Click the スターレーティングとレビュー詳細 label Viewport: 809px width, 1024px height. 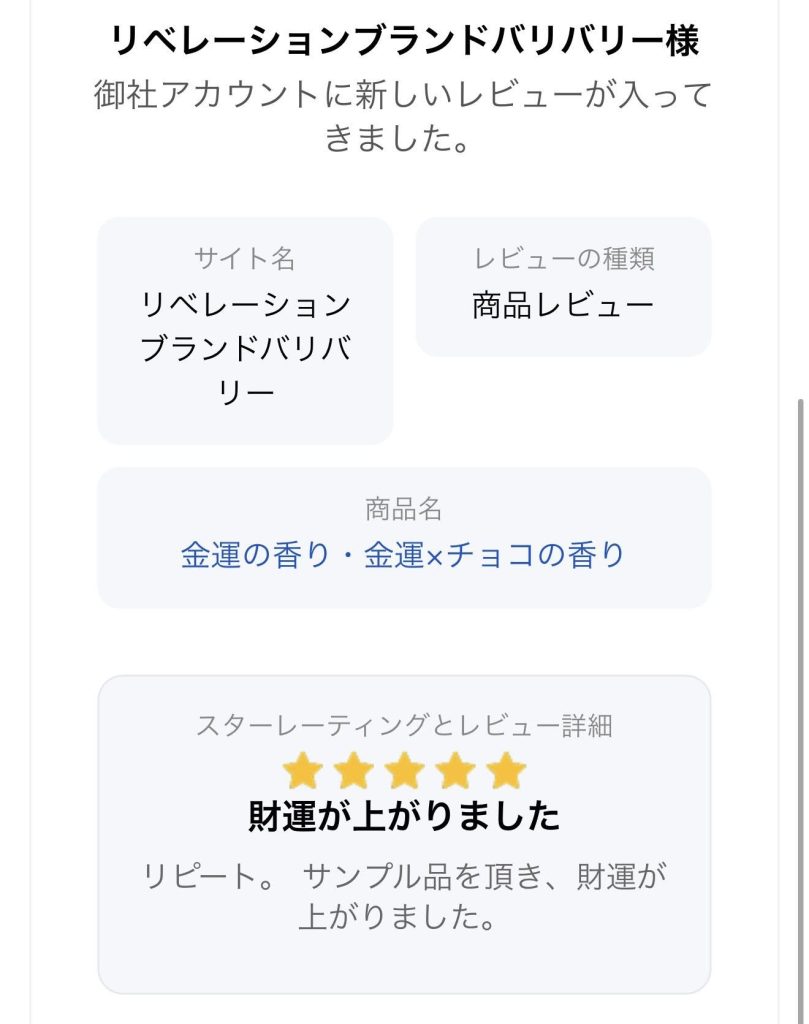(404, 726)
